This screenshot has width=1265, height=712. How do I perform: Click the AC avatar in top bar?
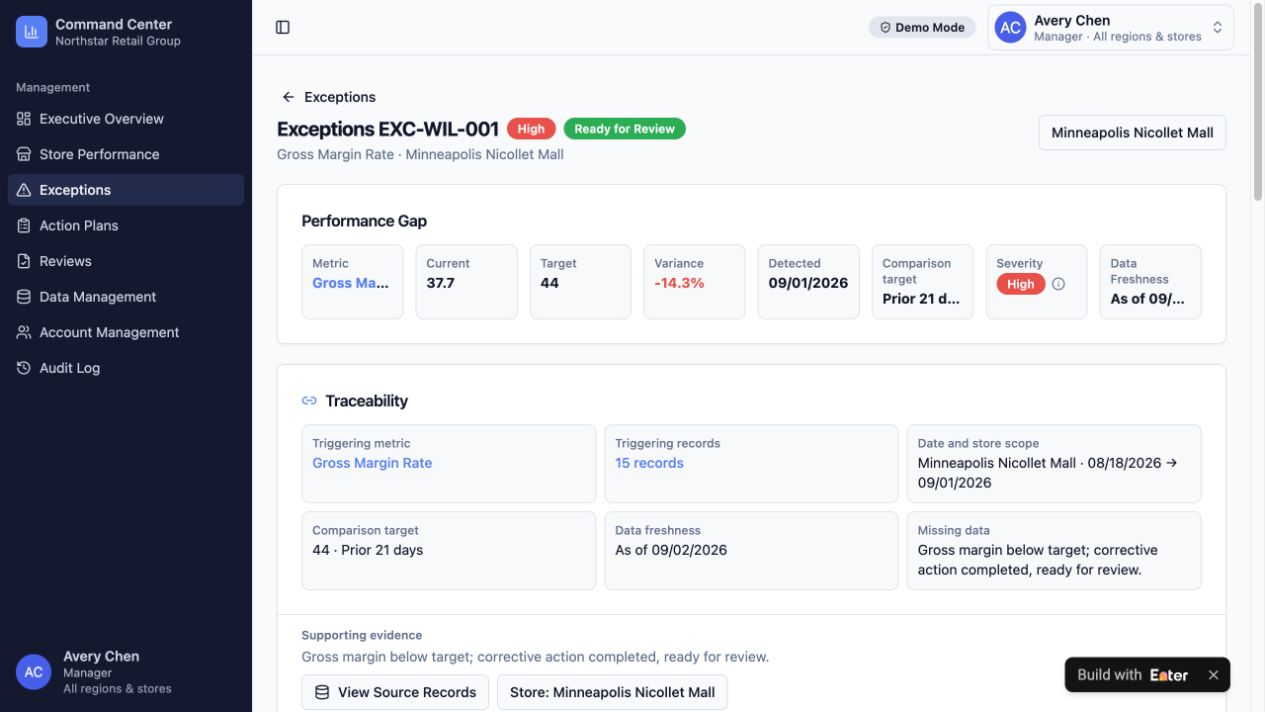[x=1011, y=28]
